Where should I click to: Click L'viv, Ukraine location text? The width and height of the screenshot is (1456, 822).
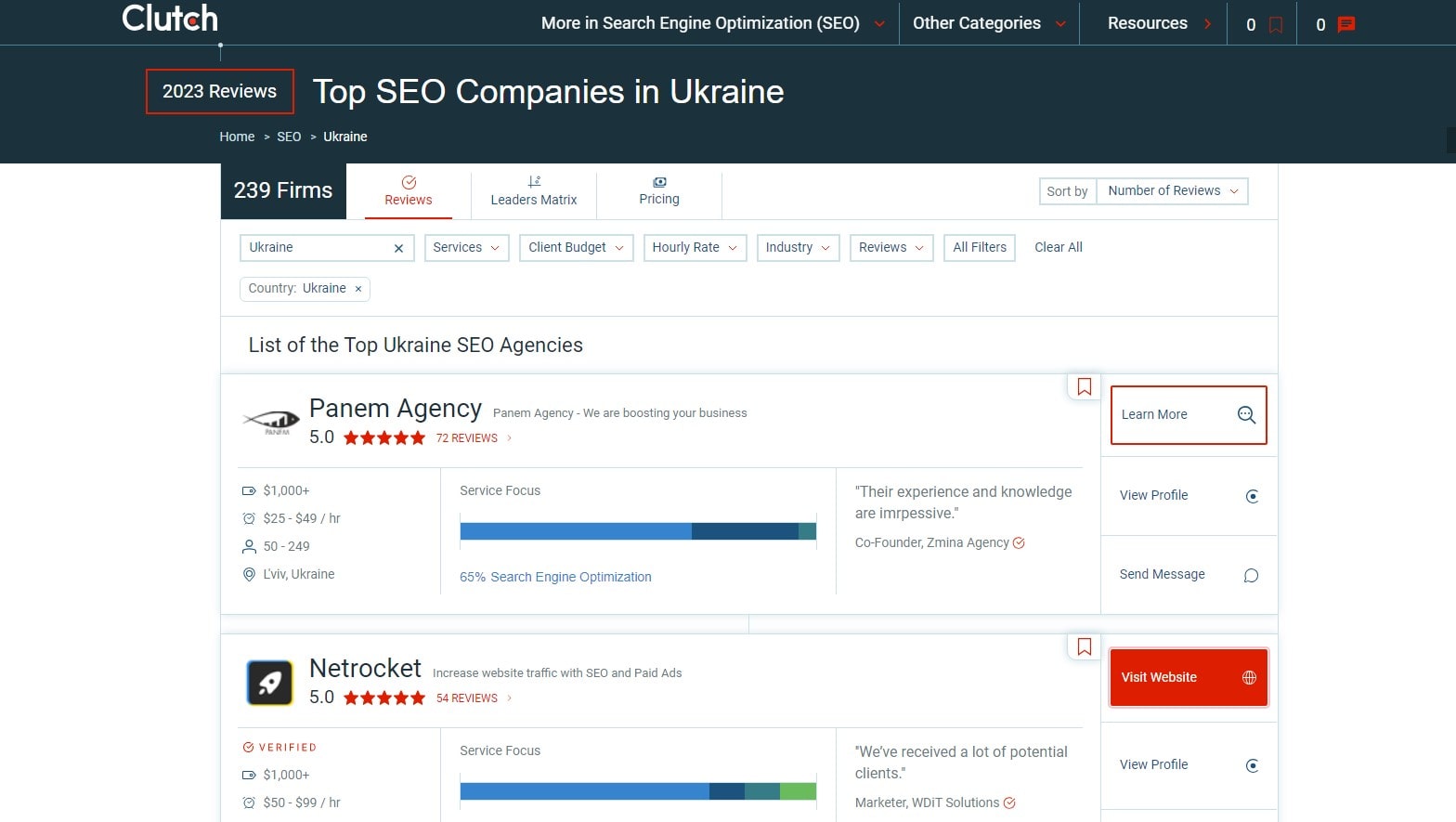pos(299,575)
